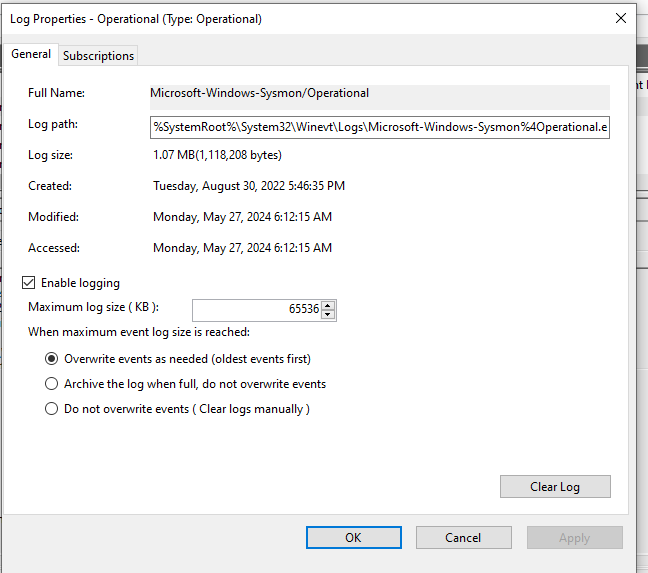648x573 pixels.
Task: Click the Created date Tuesday, August 30, 2022
Action: pyautogui.click(x=249, y=186)
